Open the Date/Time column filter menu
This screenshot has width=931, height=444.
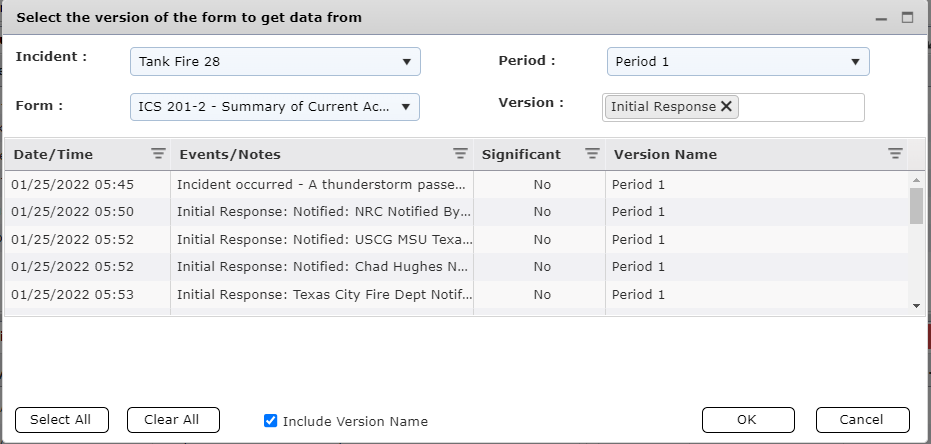click(158, 154)
